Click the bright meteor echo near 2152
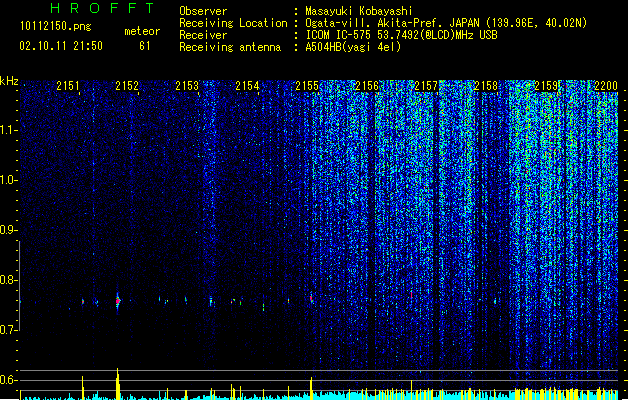Image resolution: width=629 pixels, height=400 pixels. tap(118, 301)
